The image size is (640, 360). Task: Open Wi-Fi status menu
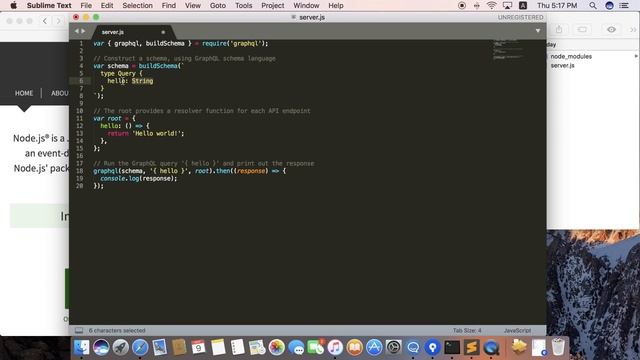(x=491, y=5)
